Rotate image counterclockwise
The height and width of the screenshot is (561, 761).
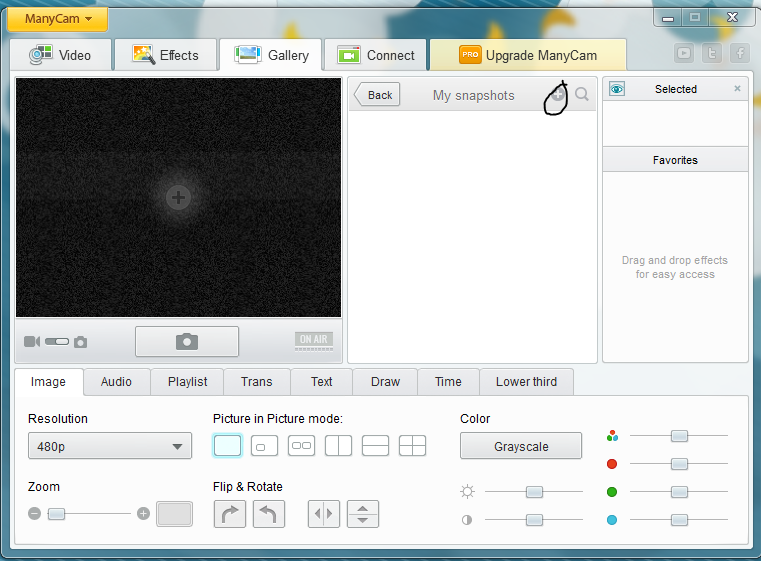(269, 514)
